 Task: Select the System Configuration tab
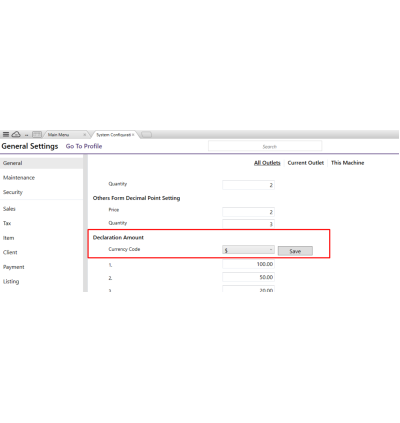click(x=113, y=135)
